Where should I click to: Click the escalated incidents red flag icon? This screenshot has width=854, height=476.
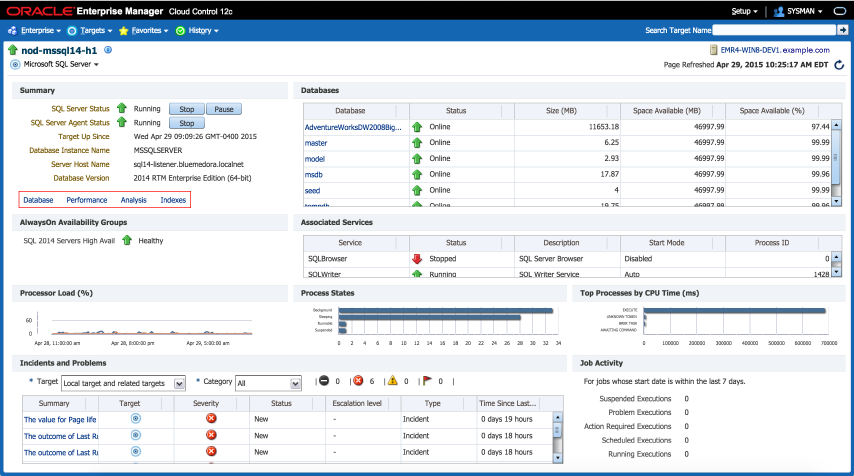(427, 381)
